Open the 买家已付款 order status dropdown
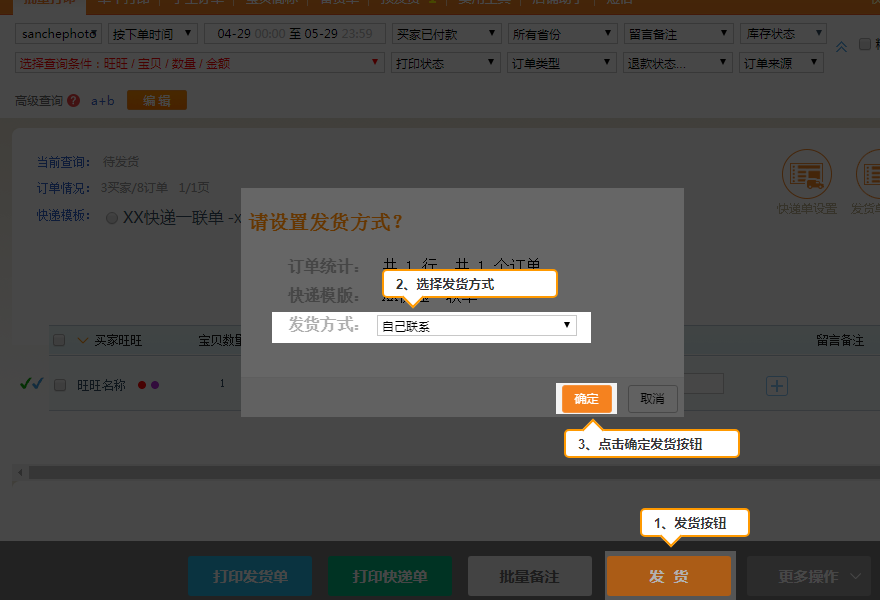This screenshot has width=880, height=600. 445,34
